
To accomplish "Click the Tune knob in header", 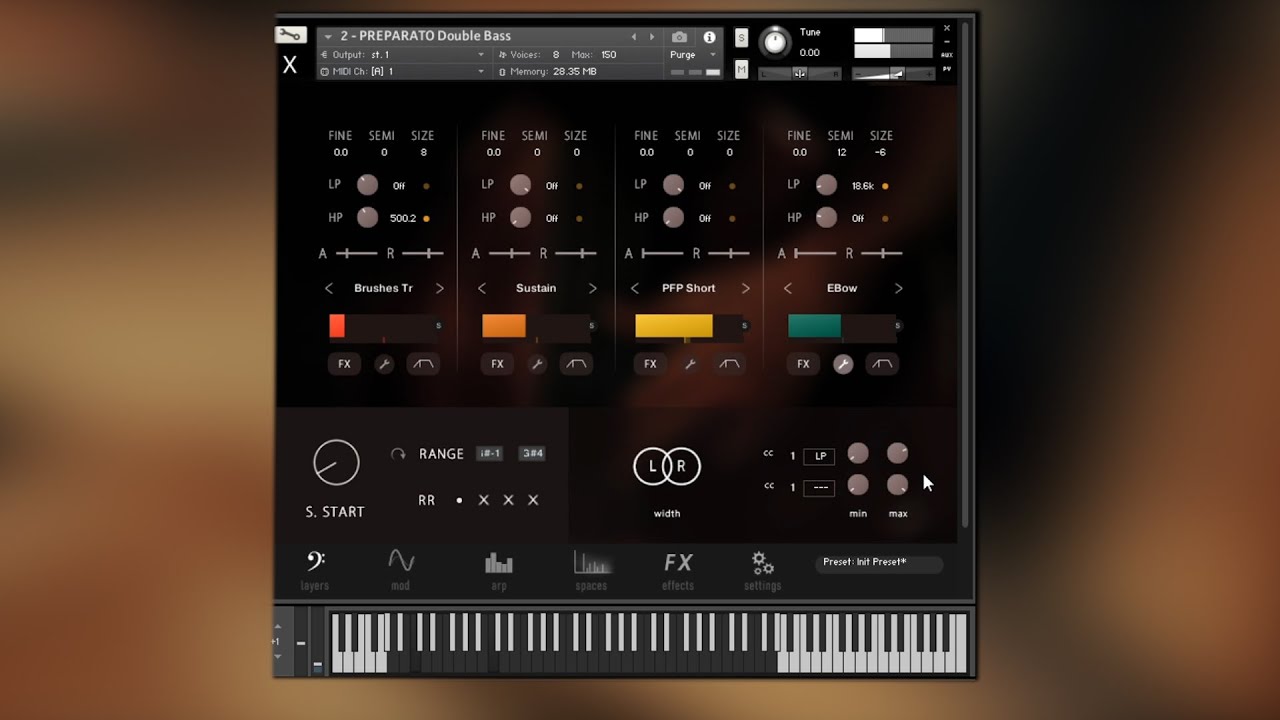I will (774, 42).
